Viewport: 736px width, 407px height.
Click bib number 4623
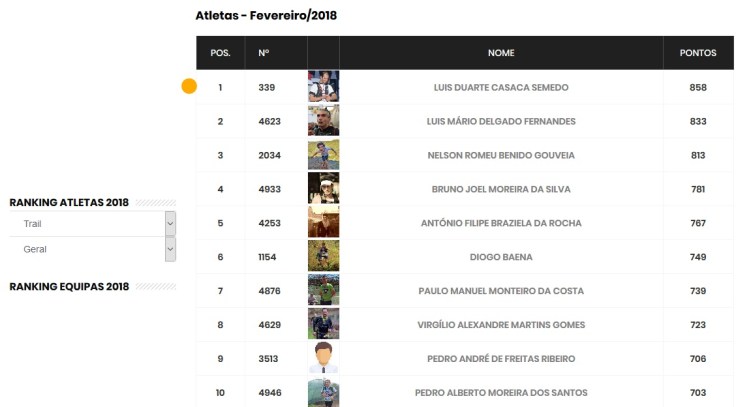tap(269, 121)
